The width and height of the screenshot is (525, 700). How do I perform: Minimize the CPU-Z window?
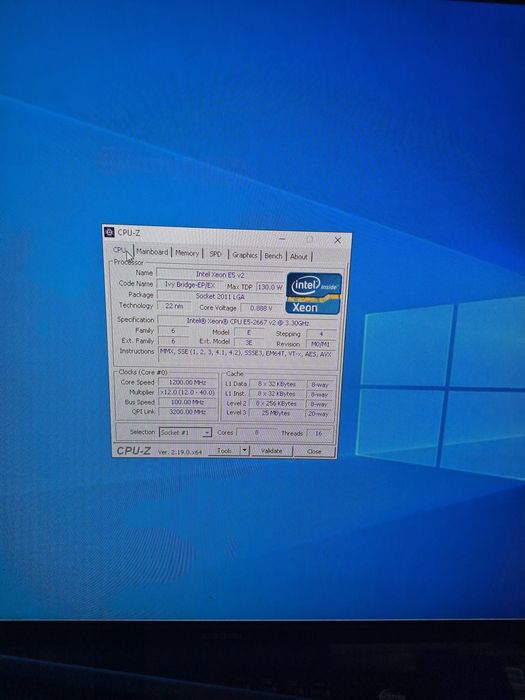(x=282, y=239)
